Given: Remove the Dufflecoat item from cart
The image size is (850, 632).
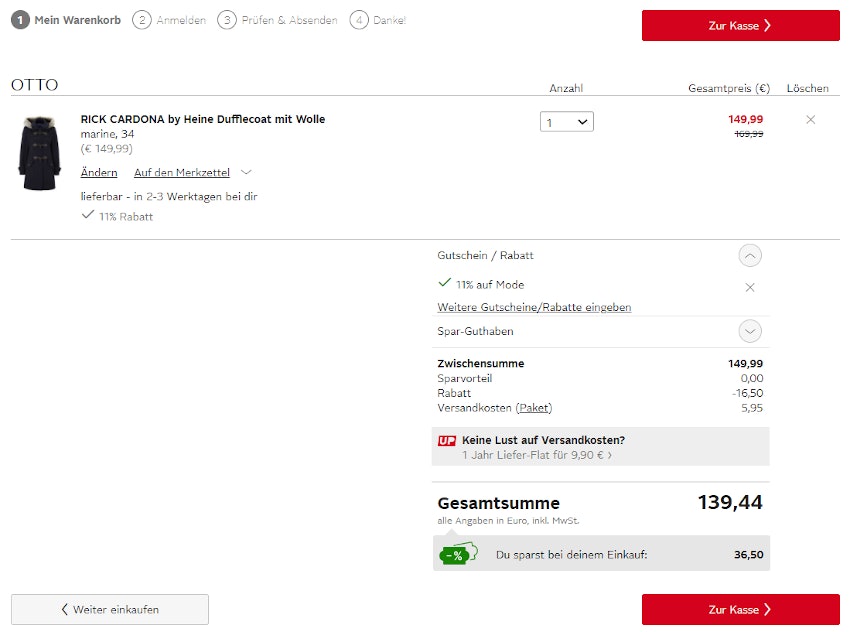Looking at the screenshot, I should 810,120.
